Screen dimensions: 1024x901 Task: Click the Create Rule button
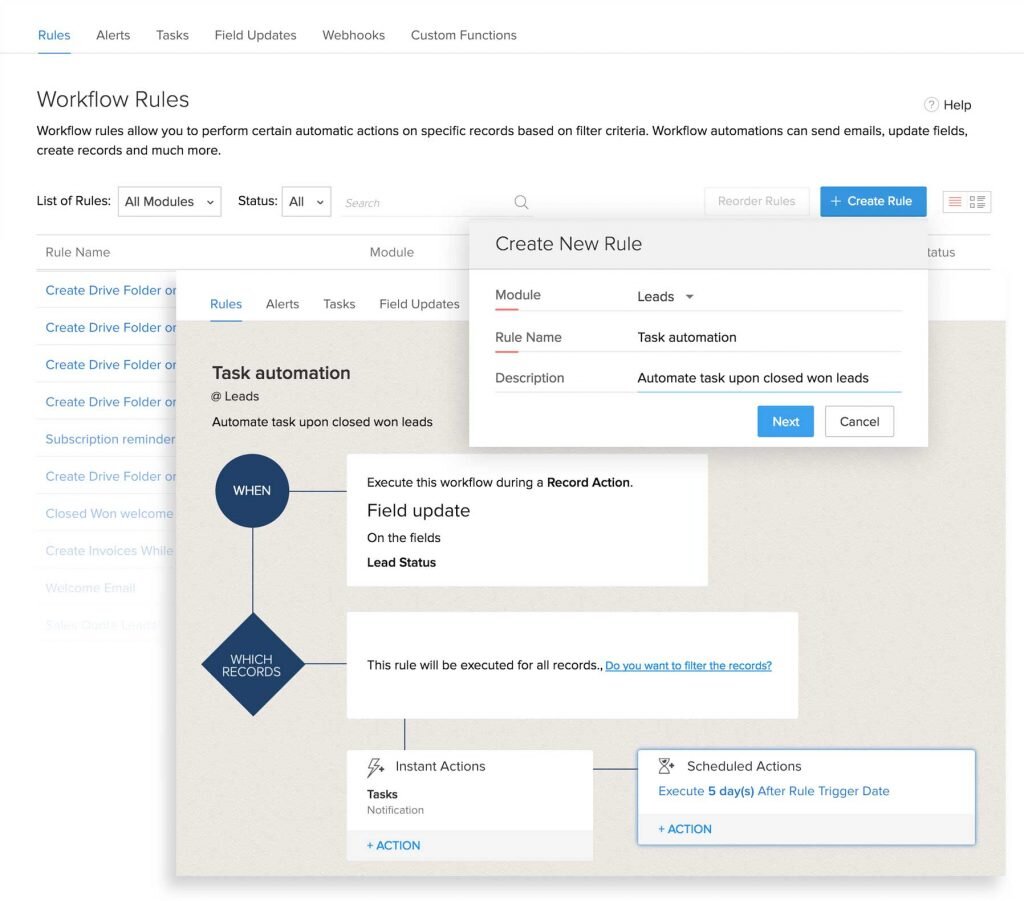click(x=873, y=201)
